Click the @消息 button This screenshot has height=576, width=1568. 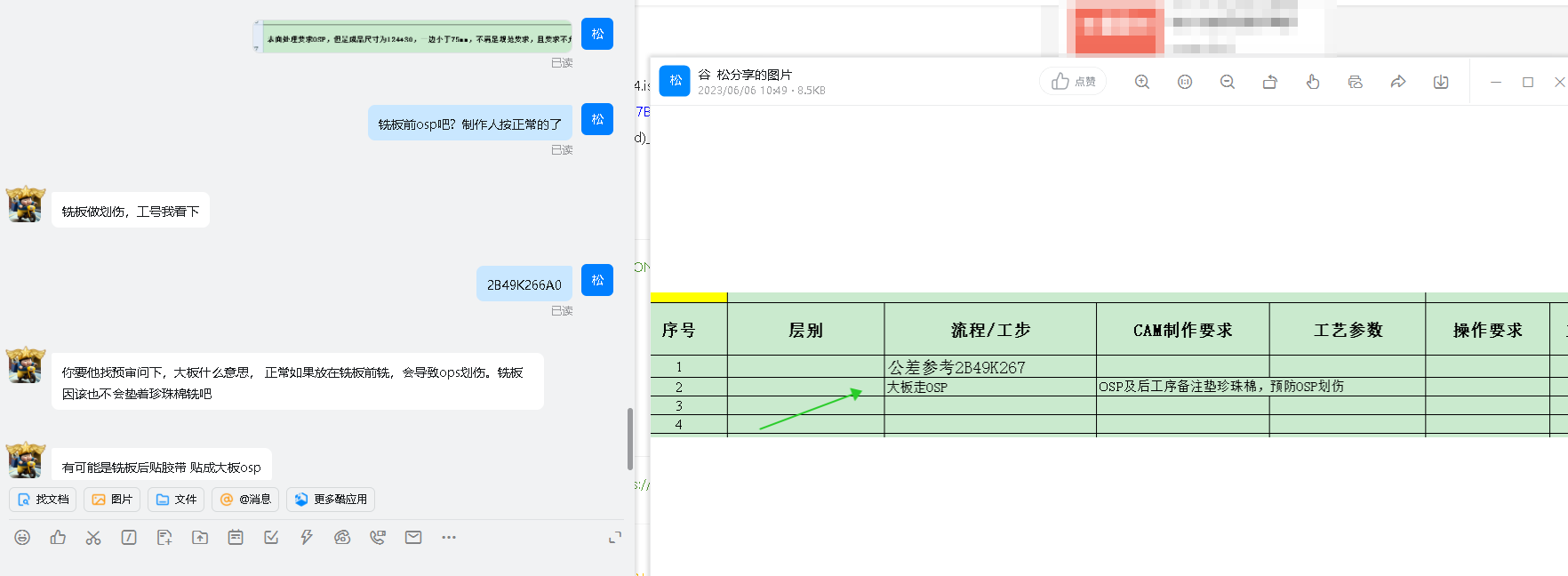[245, 500]
